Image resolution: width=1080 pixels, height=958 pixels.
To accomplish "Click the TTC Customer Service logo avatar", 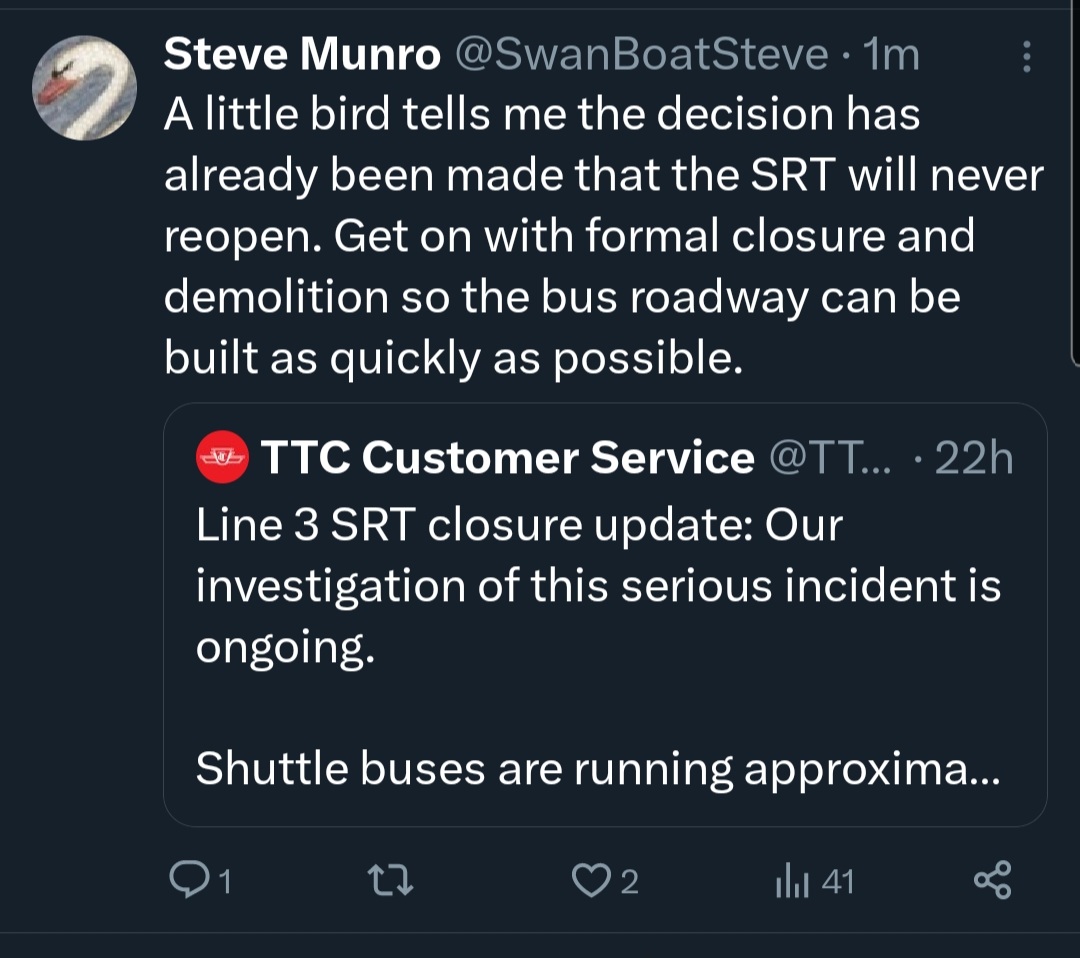I will click(x=222, y=457).
